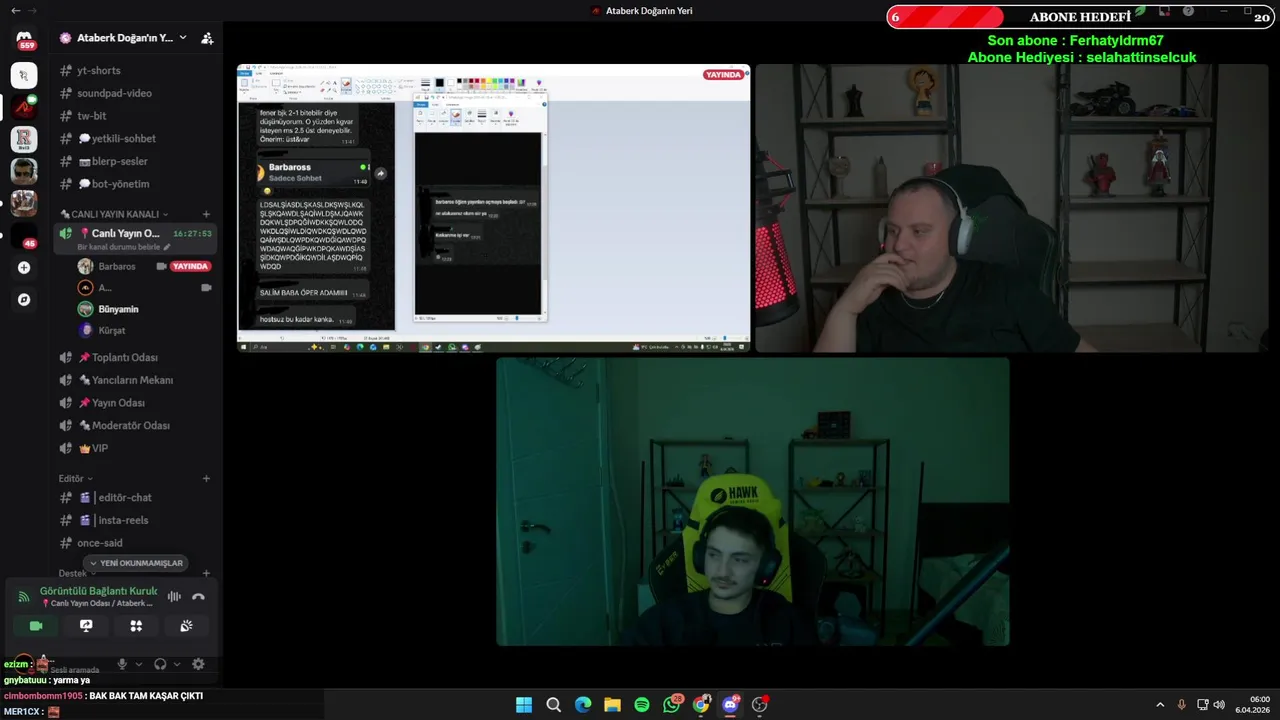This screenshot has width=1280, height=720.
Task: Click the webcam tile with white headphones
Action: pyautogui.click(x=1011, y=208)
